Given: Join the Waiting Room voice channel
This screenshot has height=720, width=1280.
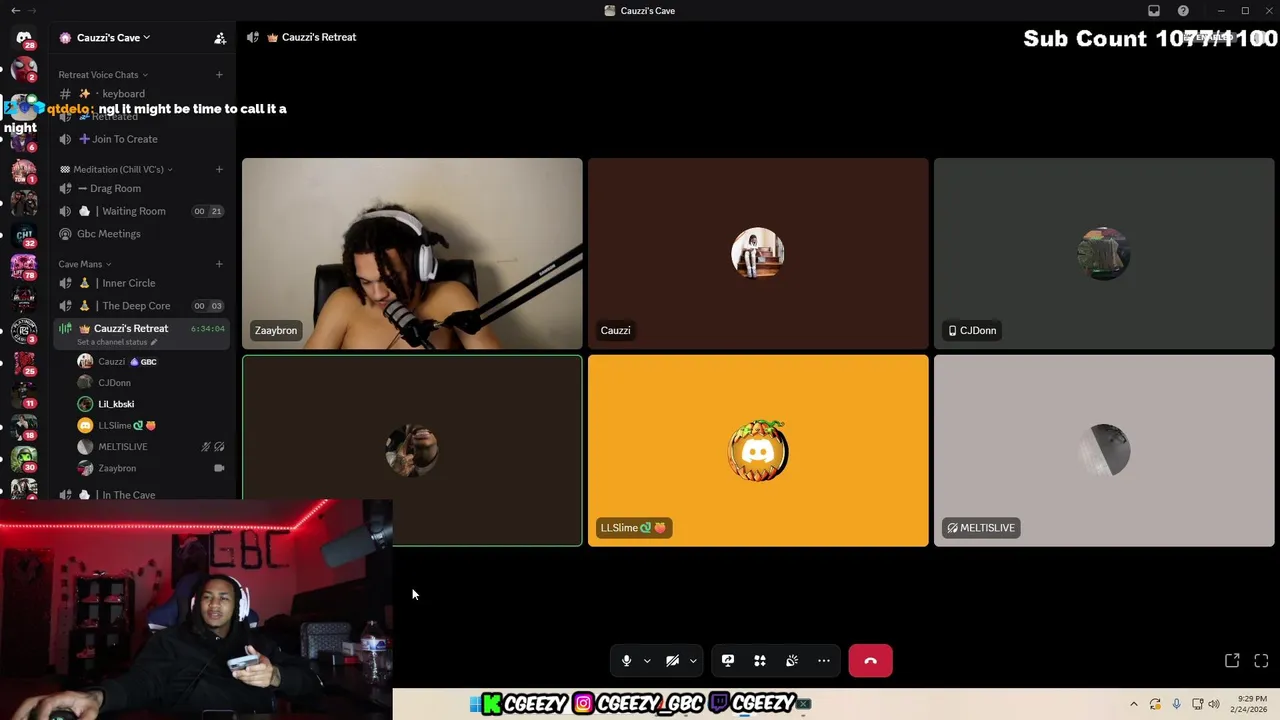Looking at the screenshot, I should (140, 211).
